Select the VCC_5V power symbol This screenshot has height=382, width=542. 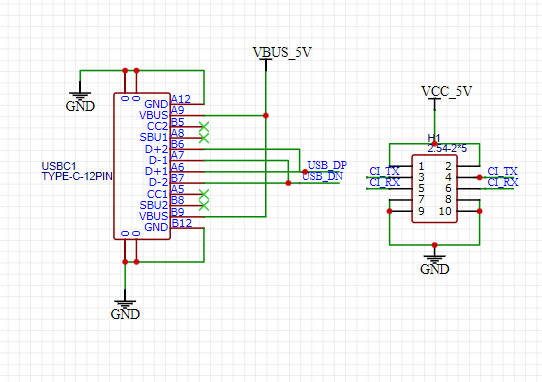pos(446,97)
